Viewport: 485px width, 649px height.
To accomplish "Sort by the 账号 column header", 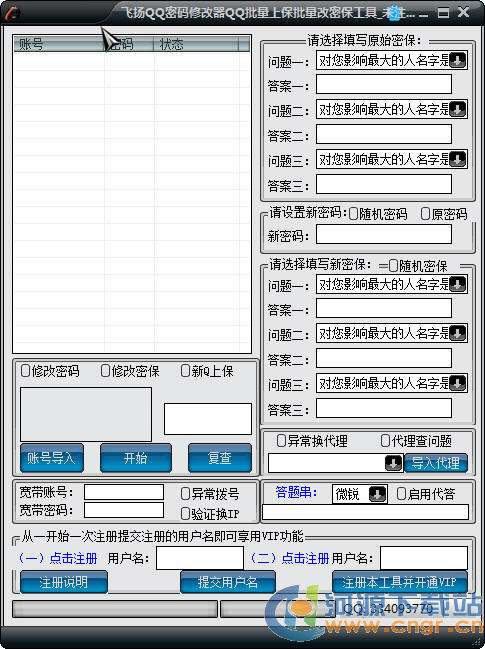I will [x=58, y=44].
